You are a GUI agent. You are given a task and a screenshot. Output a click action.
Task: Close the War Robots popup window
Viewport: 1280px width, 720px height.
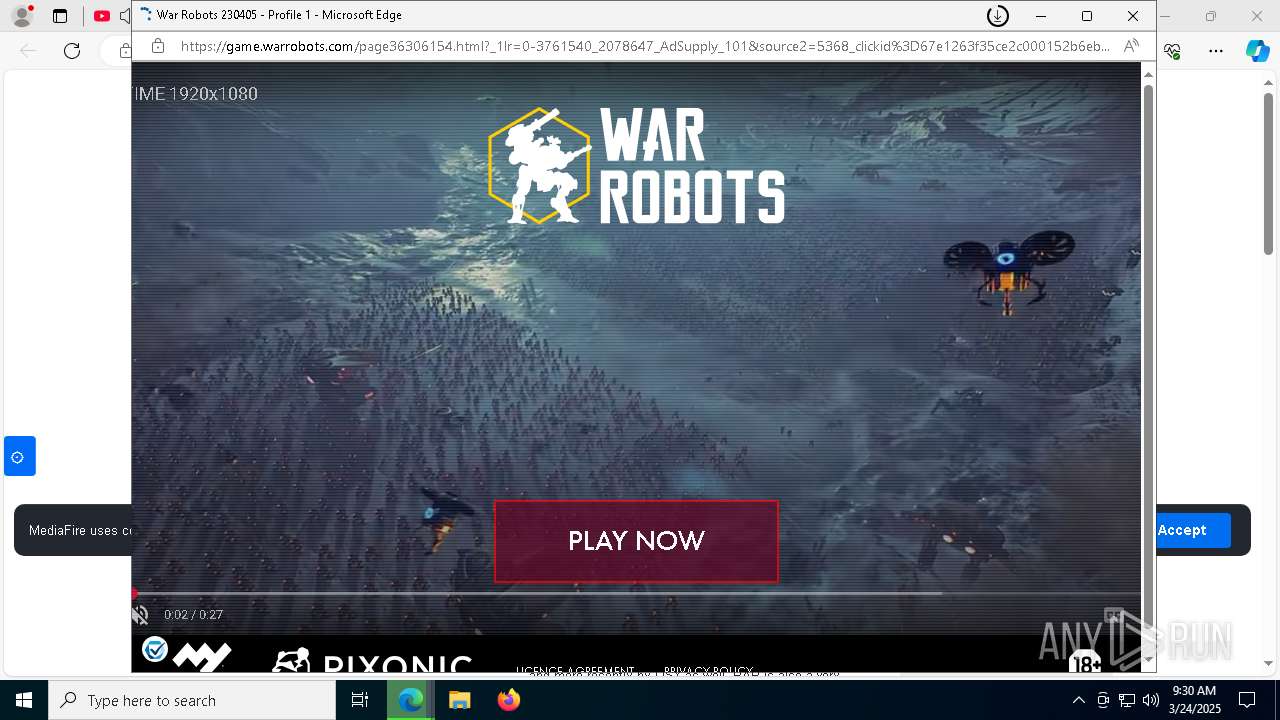(1133, 16)
